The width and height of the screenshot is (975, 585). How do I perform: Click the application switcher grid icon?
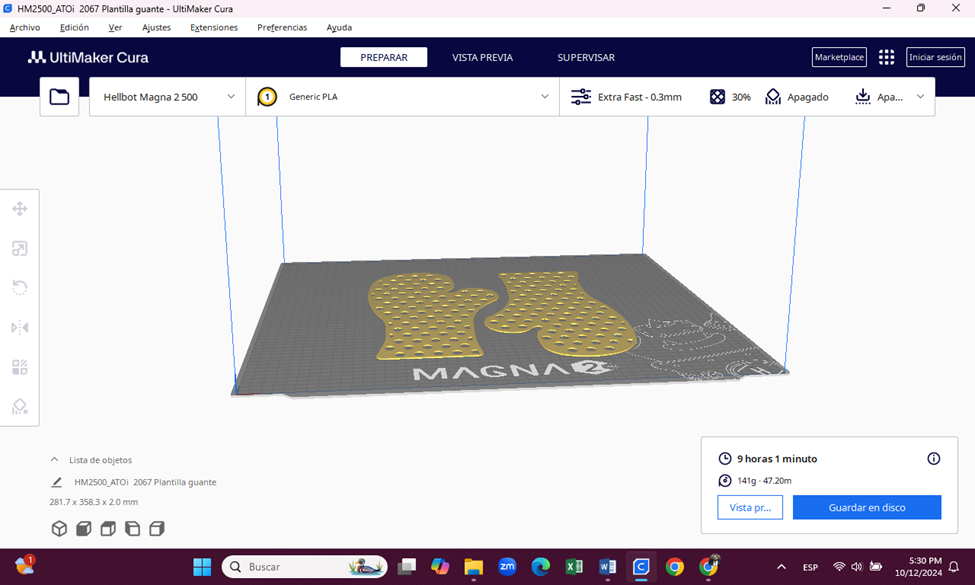886,57
